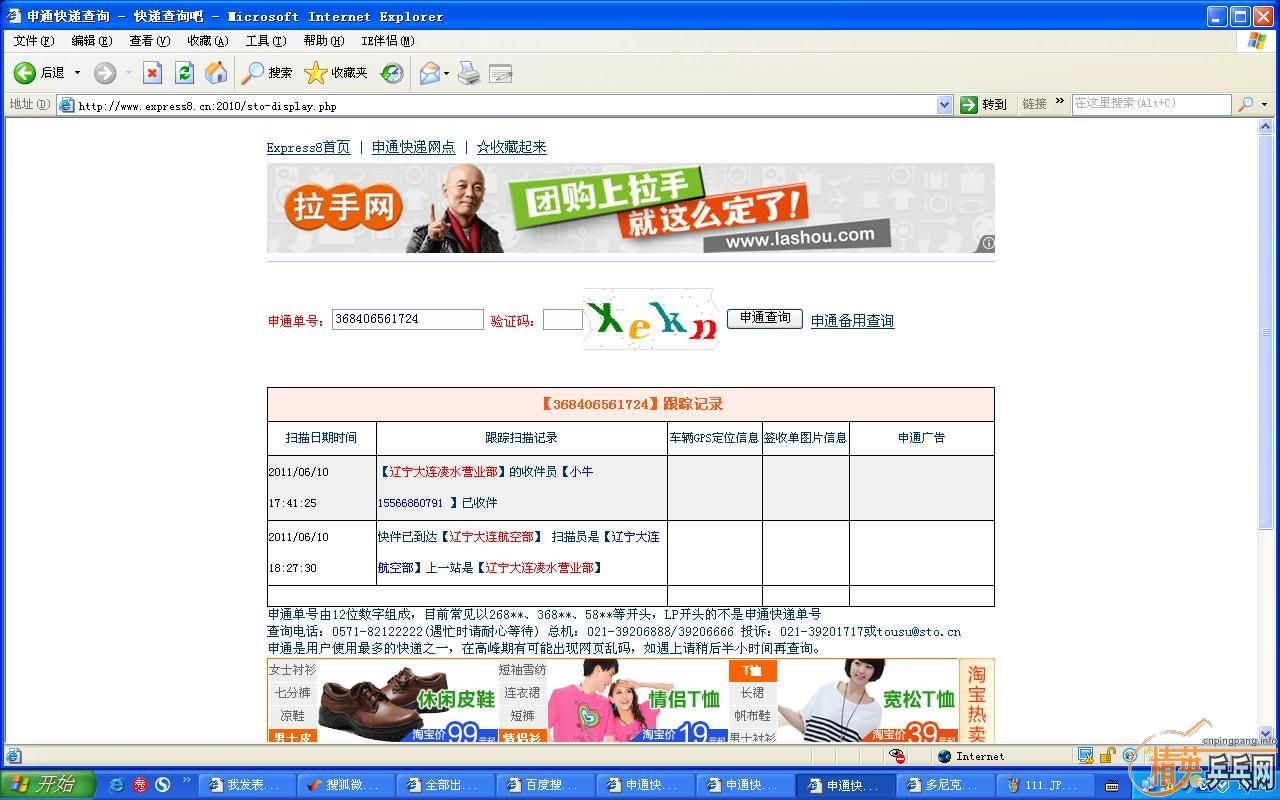Switch to the 多尼克 taskbar window
The height and width of the screenshot is (800, 1280).
pos(944,785)
